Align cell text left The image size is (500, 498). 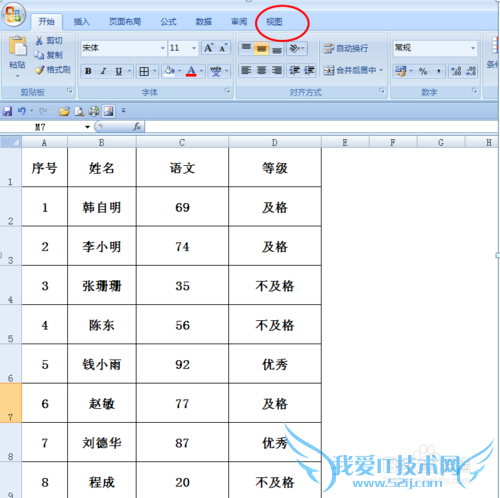246,70
